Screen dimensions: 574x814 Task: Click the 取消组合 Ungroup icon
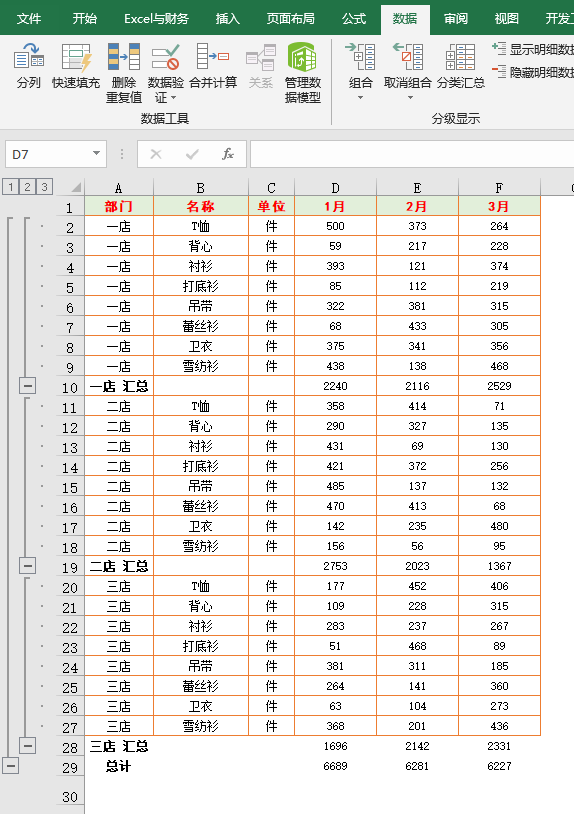pos(407,57)
